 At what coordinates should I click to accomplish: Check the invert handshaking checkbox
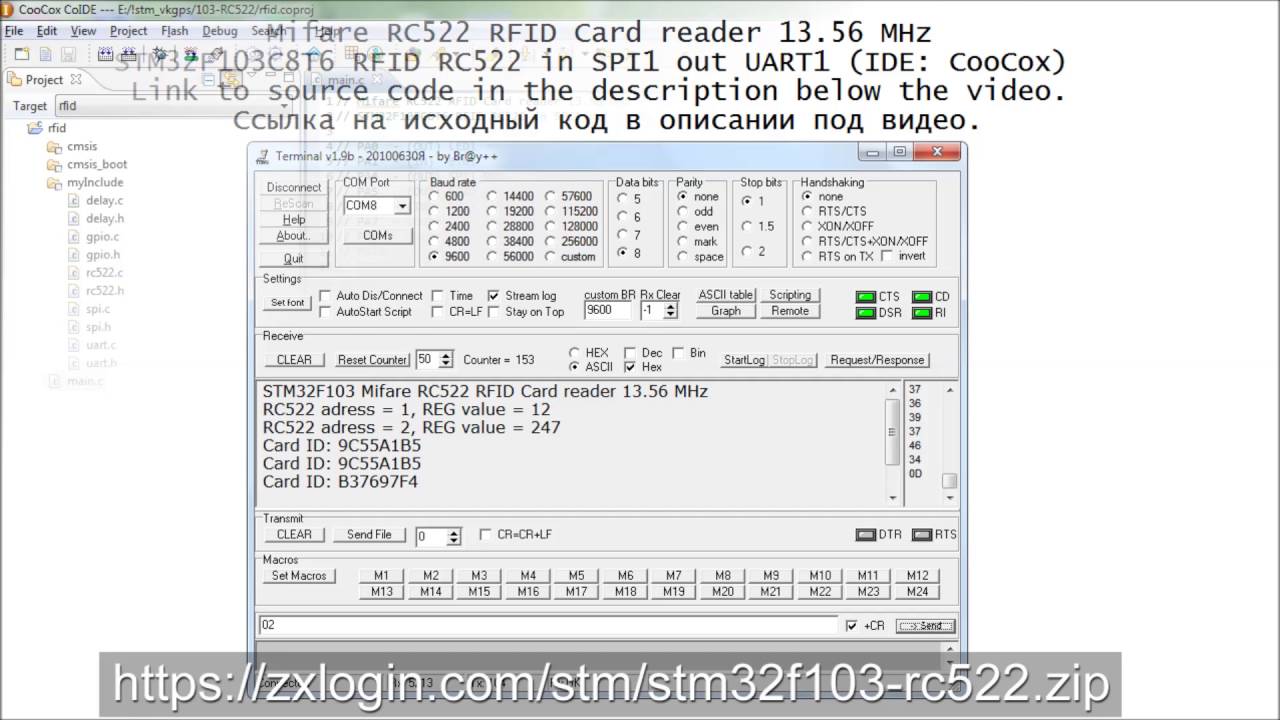(x=887, y=257)
